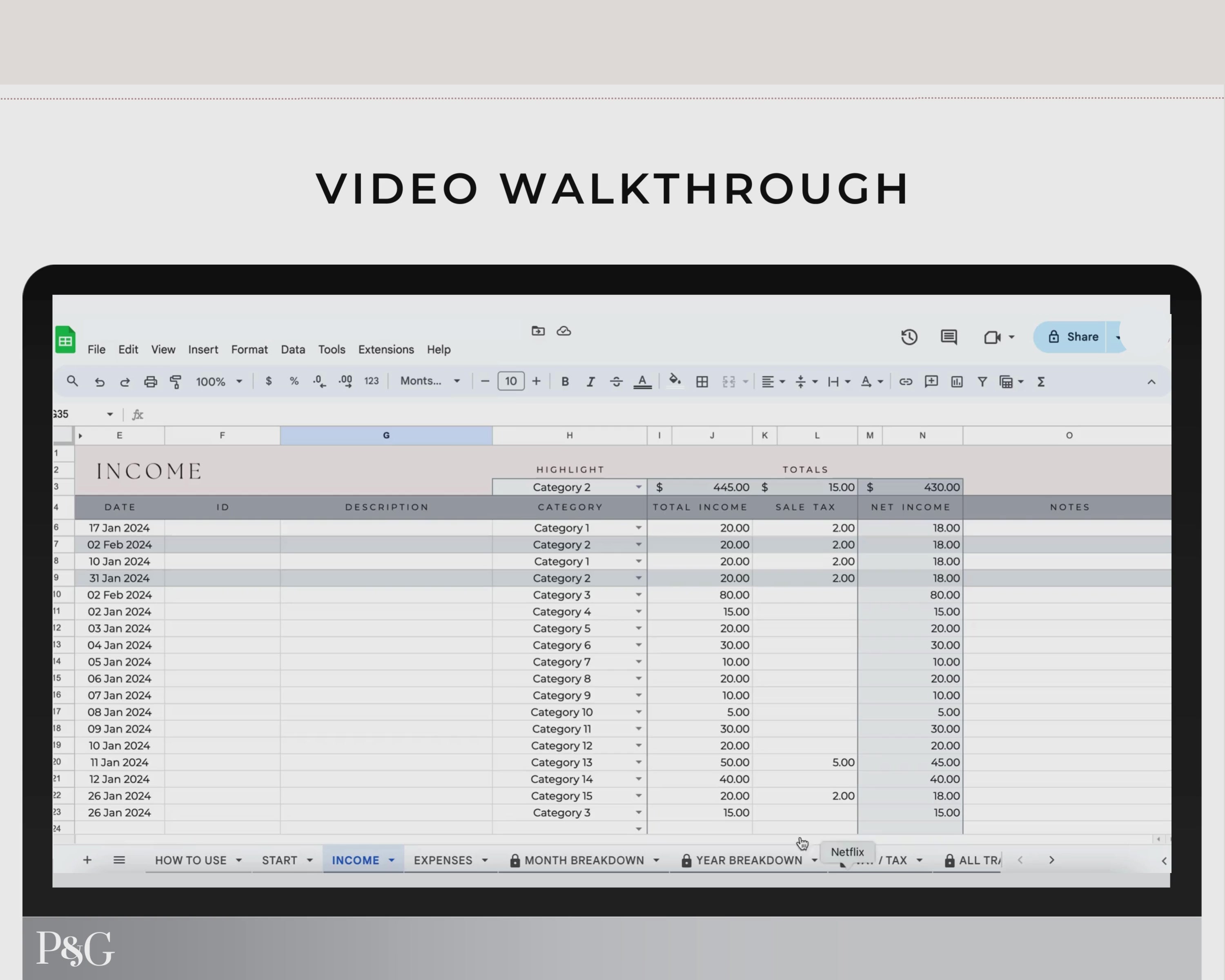
Task: Open fill color picker
Action: [x=675, y=381]
